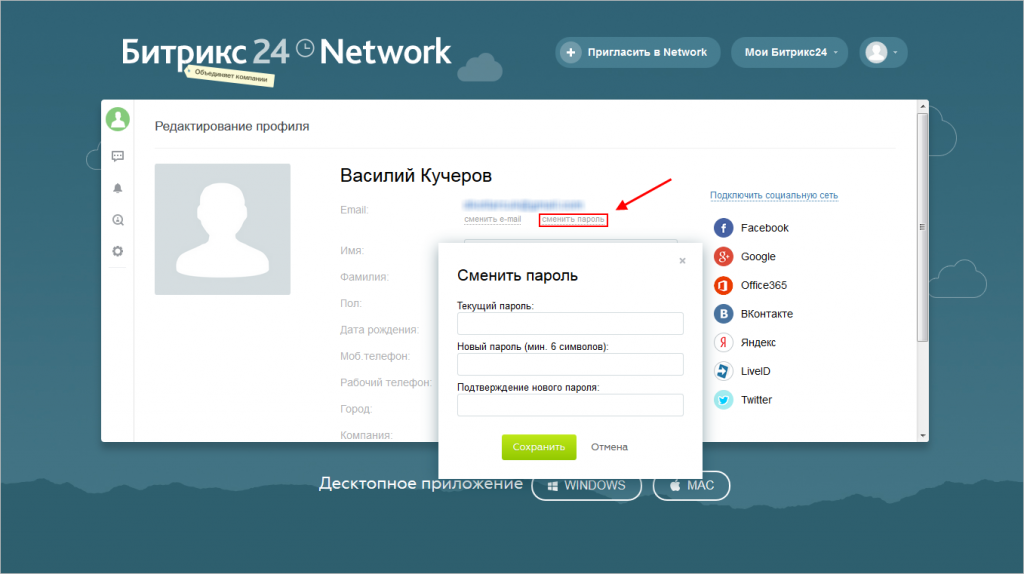
Task: Click the Office365 label text
Action: coord(764,285)
